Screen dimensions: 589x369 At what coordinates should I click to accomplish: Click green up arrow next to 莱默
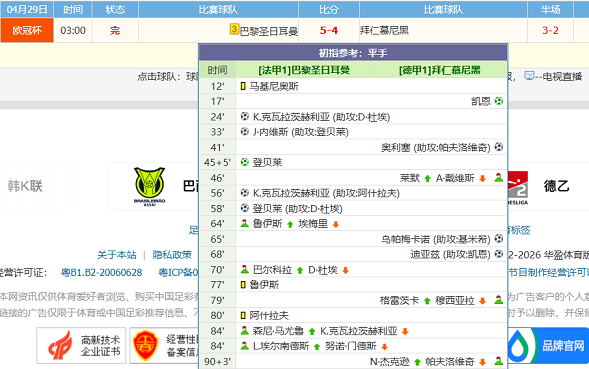tap(427, 178)
